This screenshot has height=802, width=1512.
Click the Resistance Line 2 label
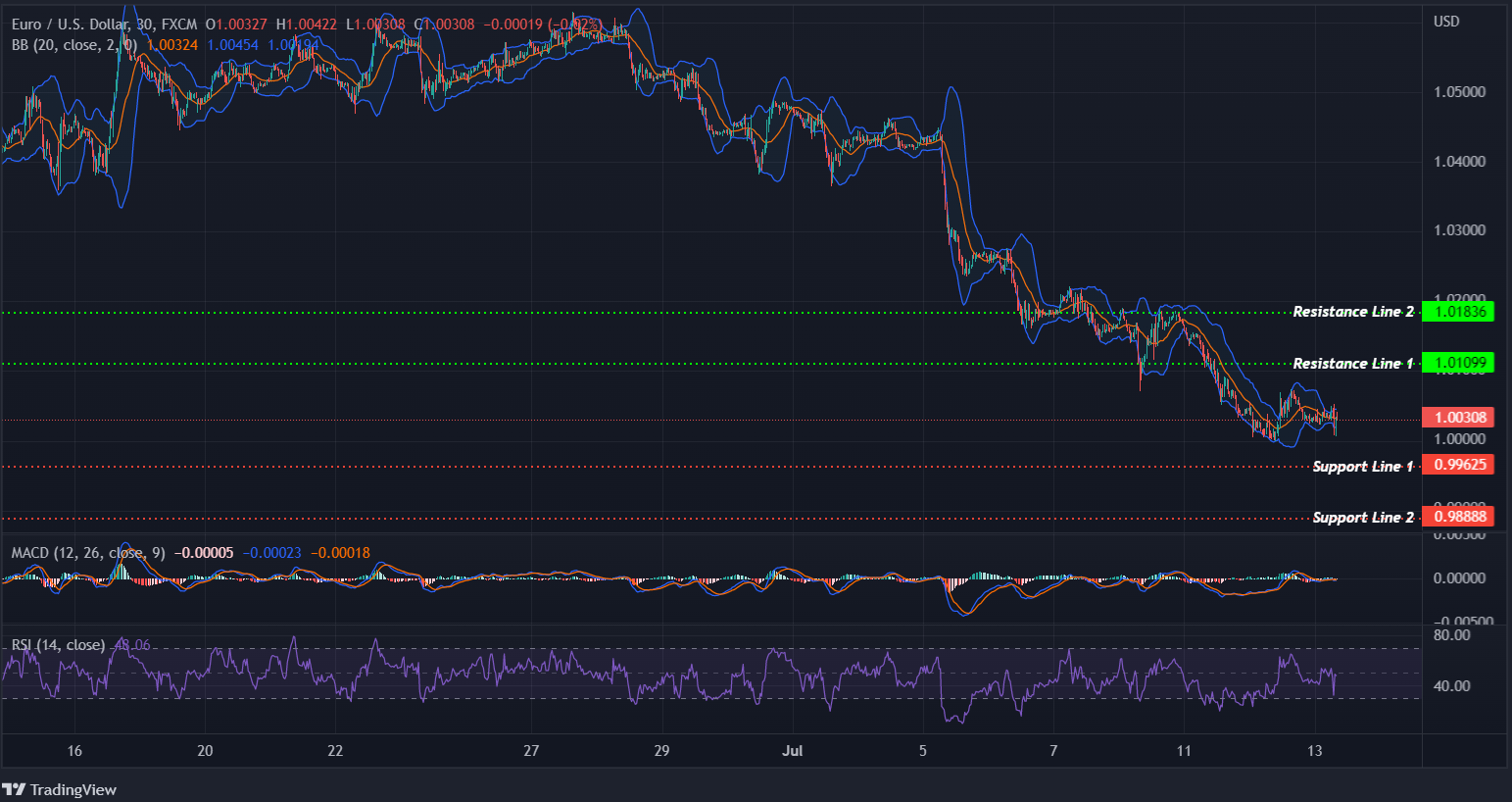click(x=1353, y=311)
